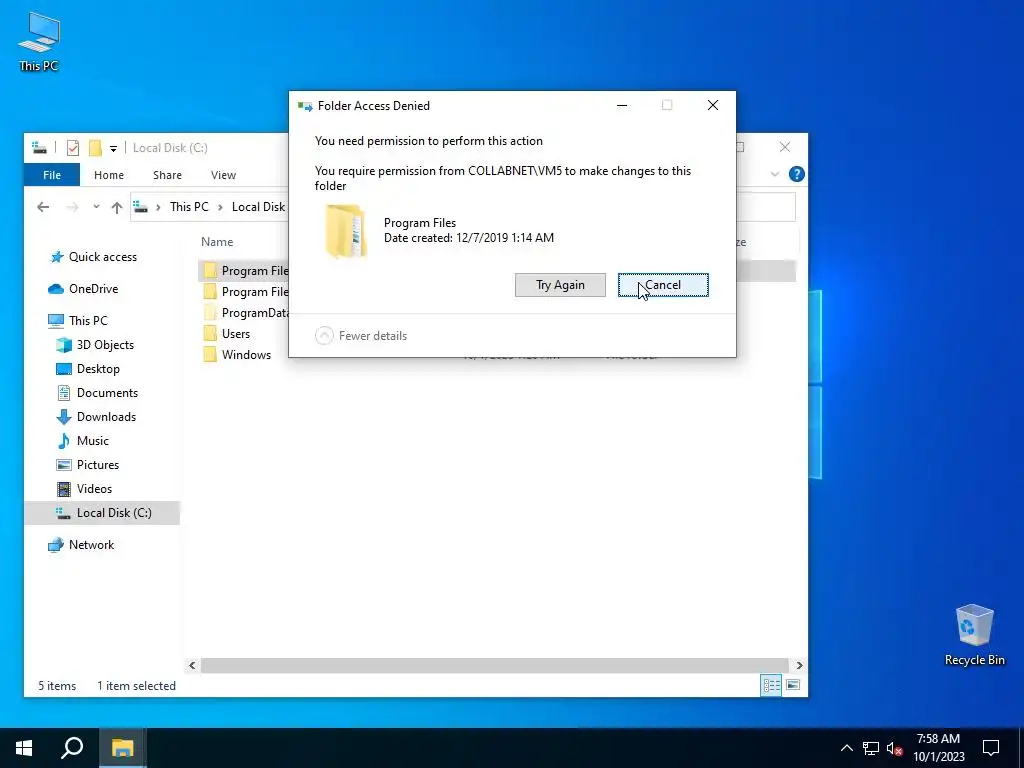
Task: Select the Users folder row
Action: coord(245,334)
